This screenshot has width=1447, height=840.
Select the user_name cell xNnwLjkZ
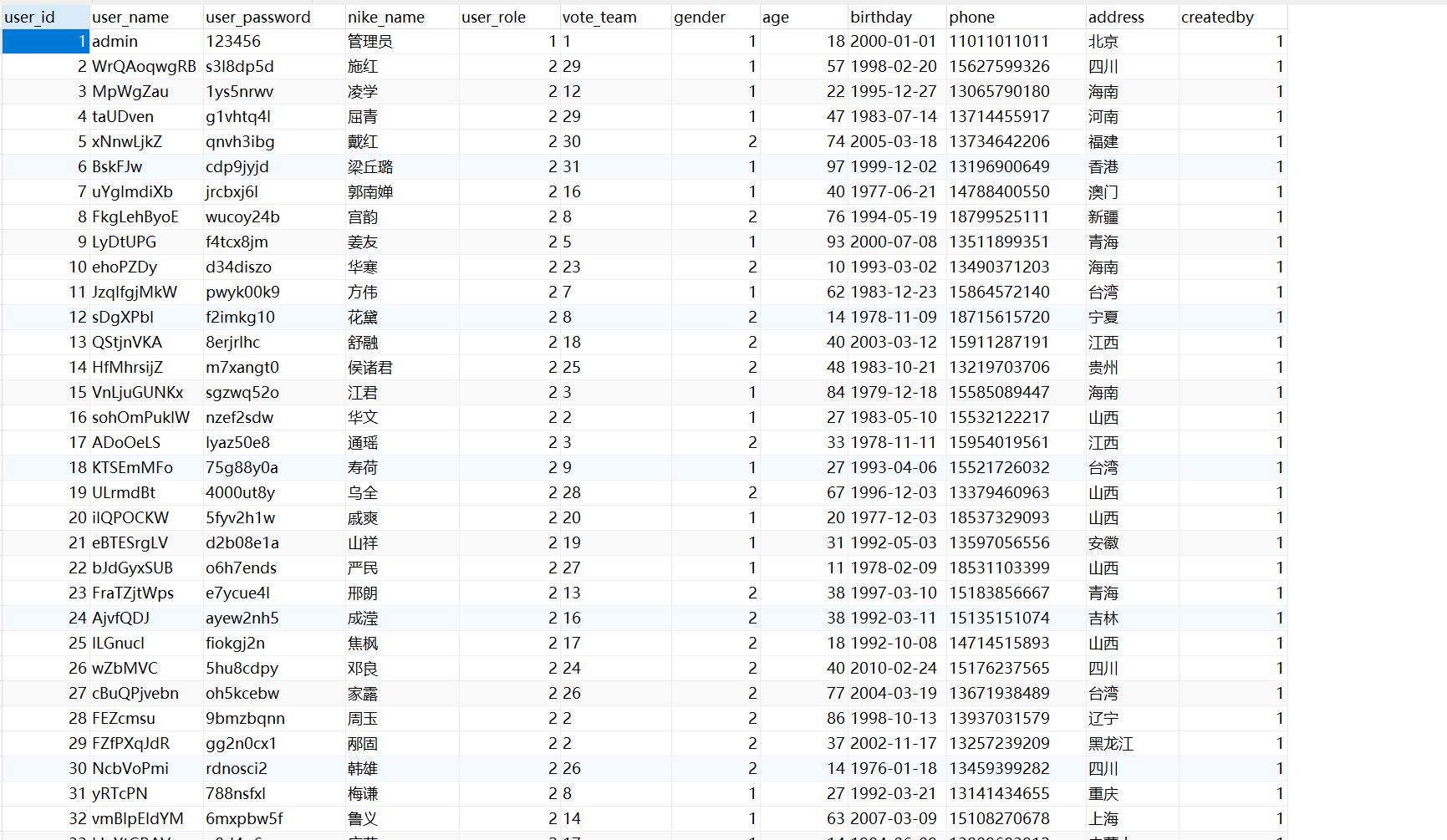point(145,141)
